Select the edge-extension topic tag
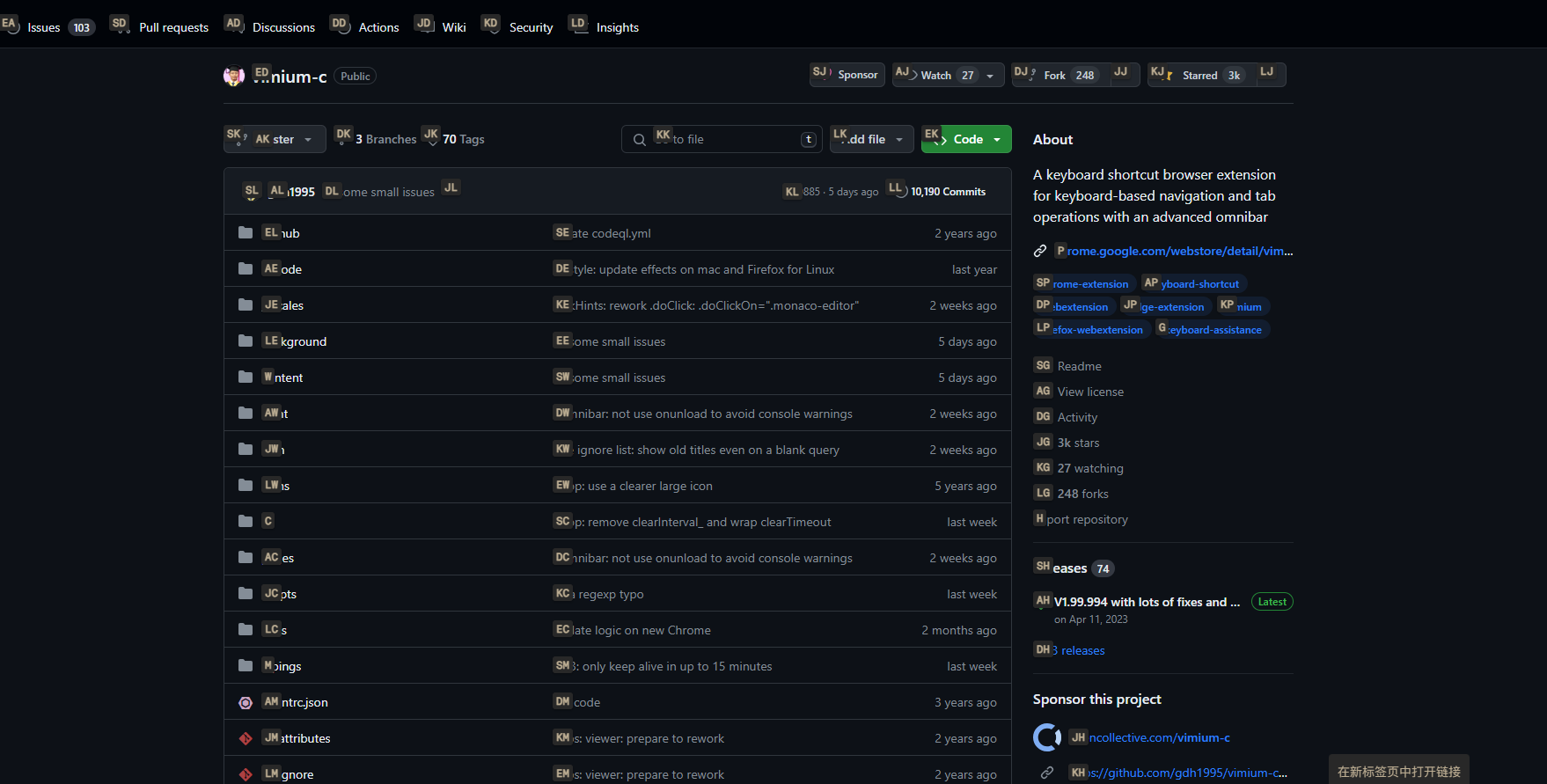This screenshot has width=1547, height=784. click(1166, 306)
